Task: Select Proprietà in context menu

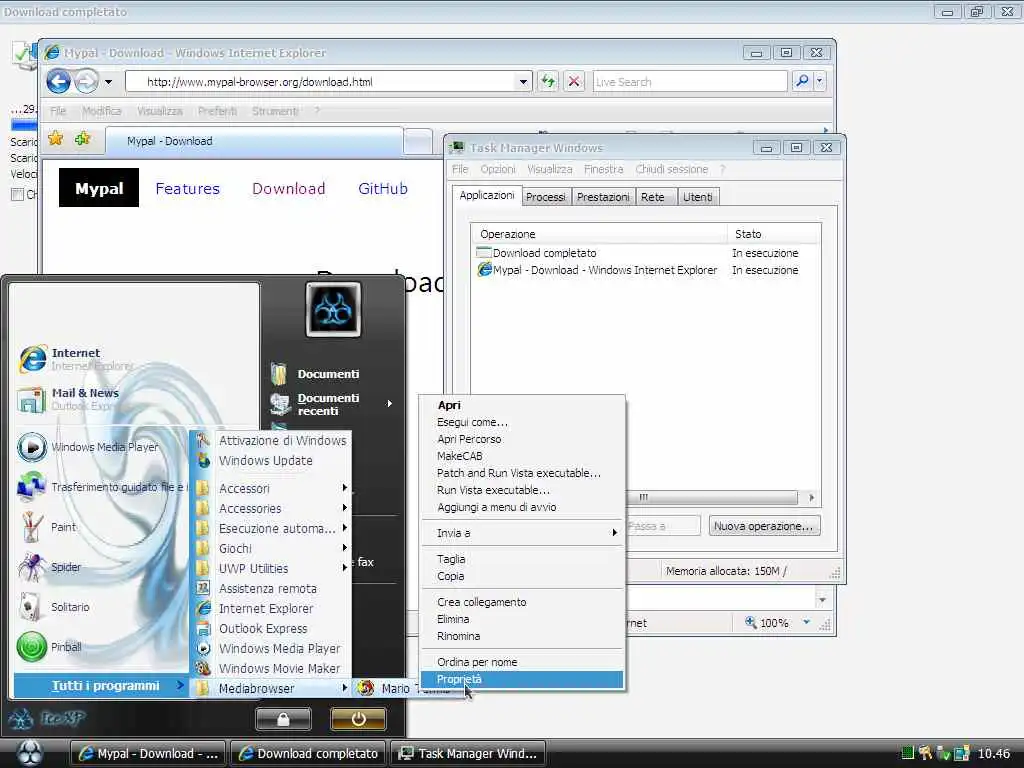Action: [522, 680]
